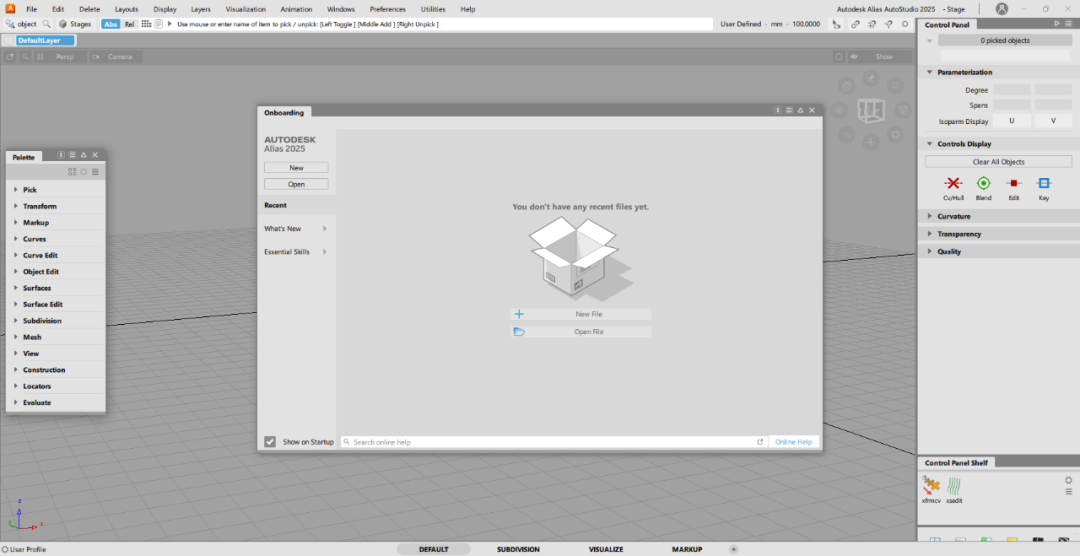Toggle the Cv/Hull controls display icon
The image size is (1080, 556).
(x=953, y=184)
